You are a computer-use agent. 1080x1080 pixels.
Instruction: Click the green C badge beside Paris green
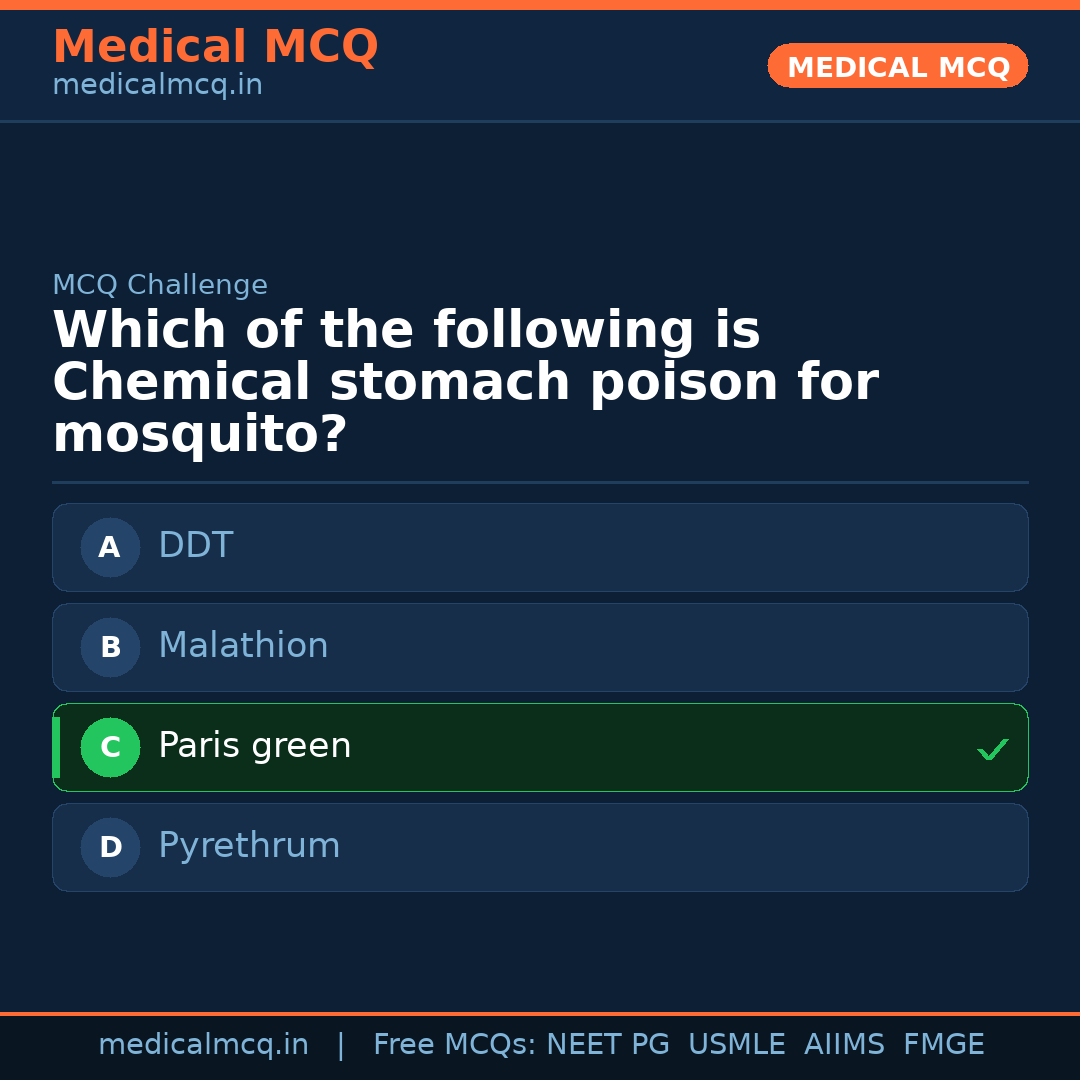tap(110, 747)
